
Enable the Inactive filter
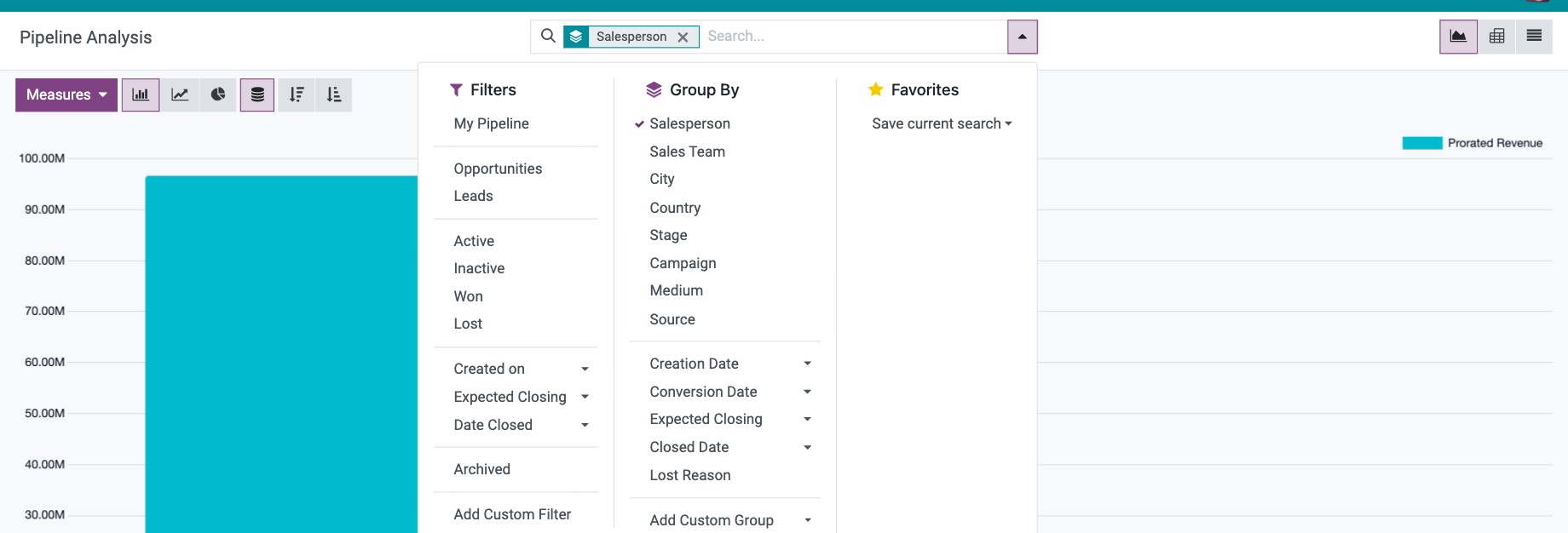point(479,268)
